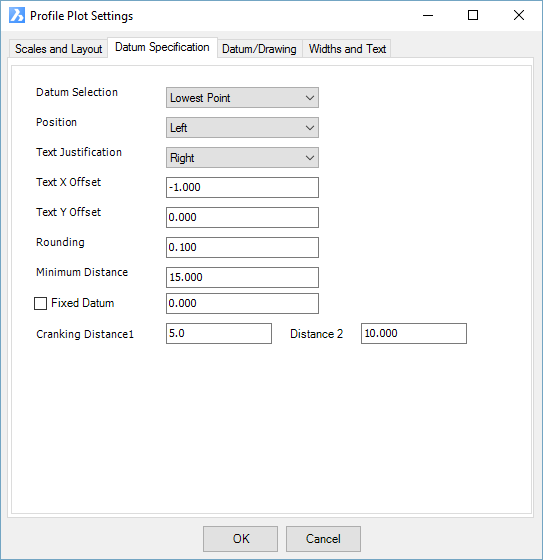Click the BricsCAD app icon in title bar

17,15
